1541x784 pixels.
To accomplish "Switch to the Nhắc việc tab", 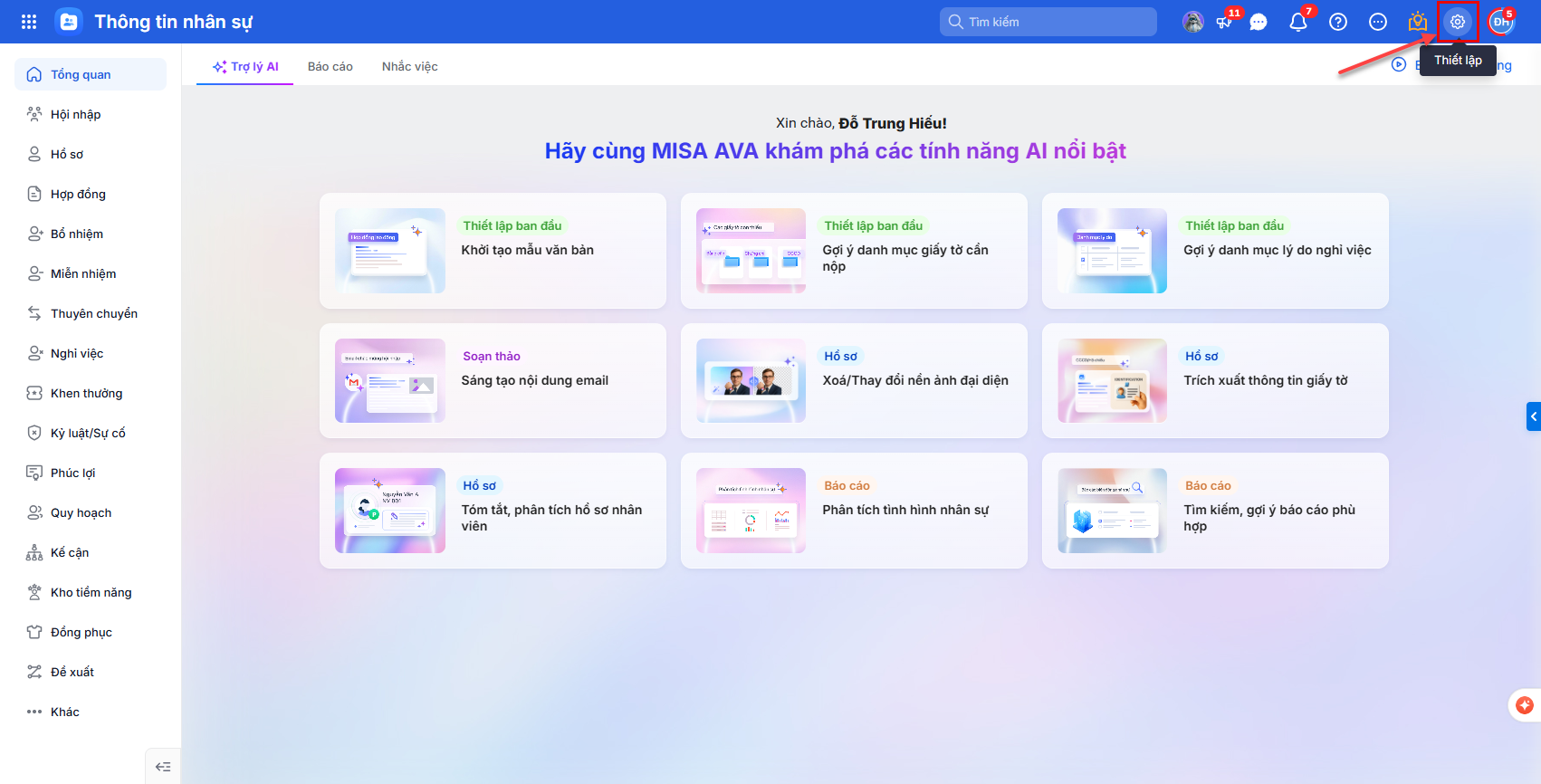I will 410,66.
